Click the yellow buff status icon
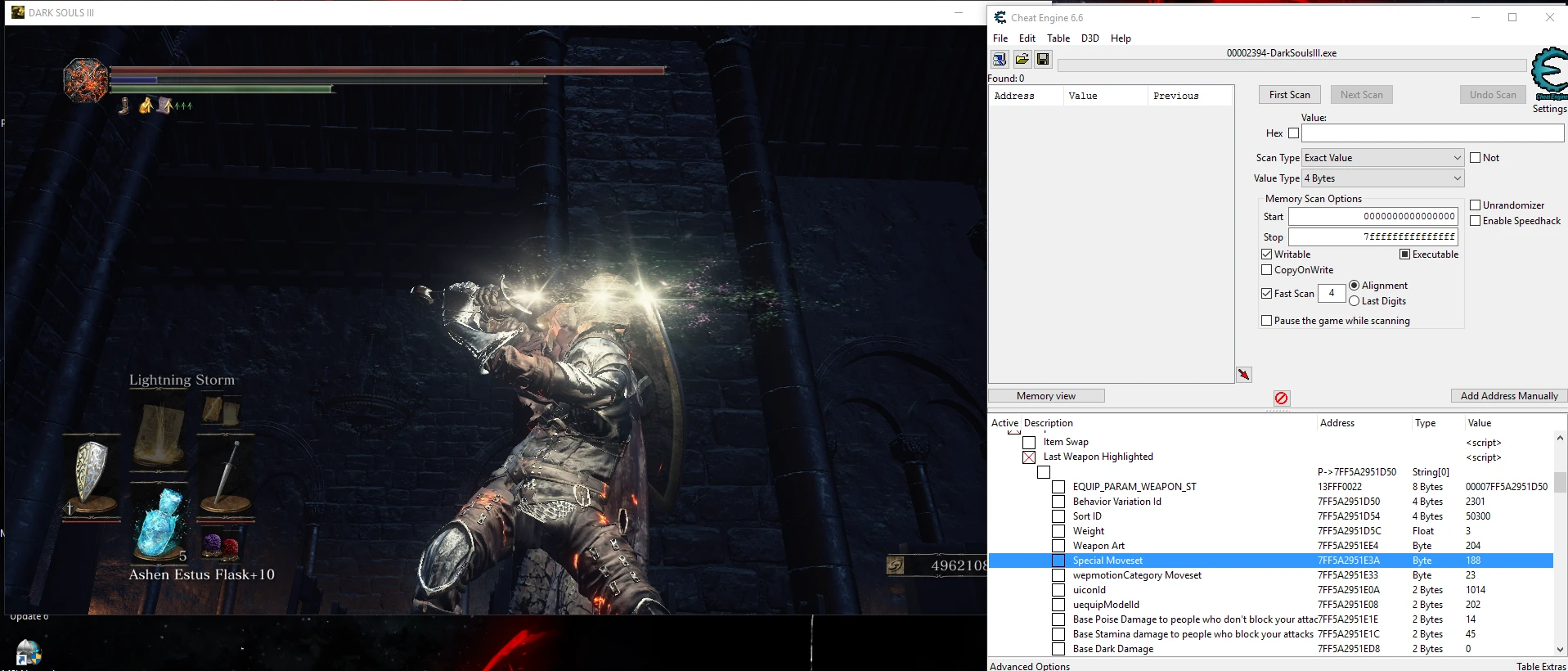This screenshot has width=1568, height=671. (146, 106)
